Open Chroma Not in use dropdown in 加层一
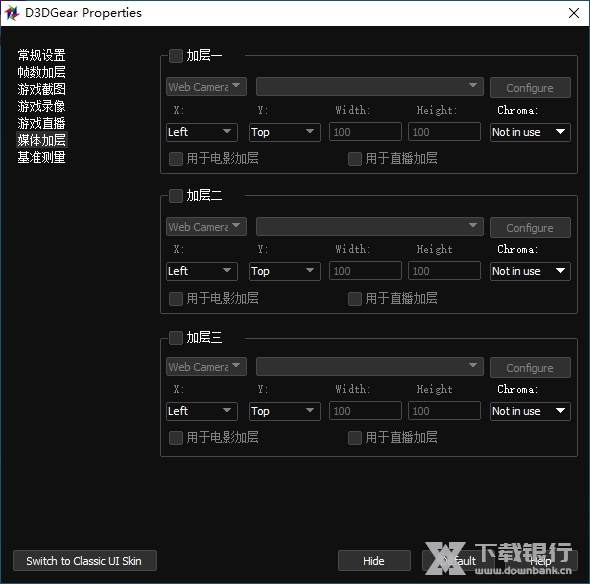 click(530, 132)
